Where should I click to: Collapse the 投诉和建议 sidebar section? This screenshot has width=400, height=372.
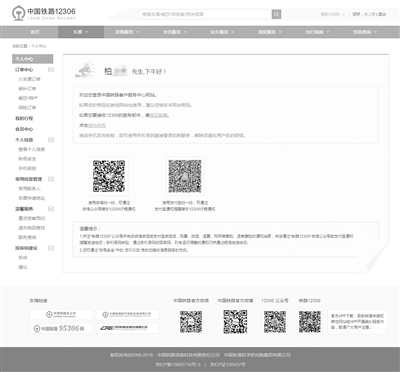[51, 248]
